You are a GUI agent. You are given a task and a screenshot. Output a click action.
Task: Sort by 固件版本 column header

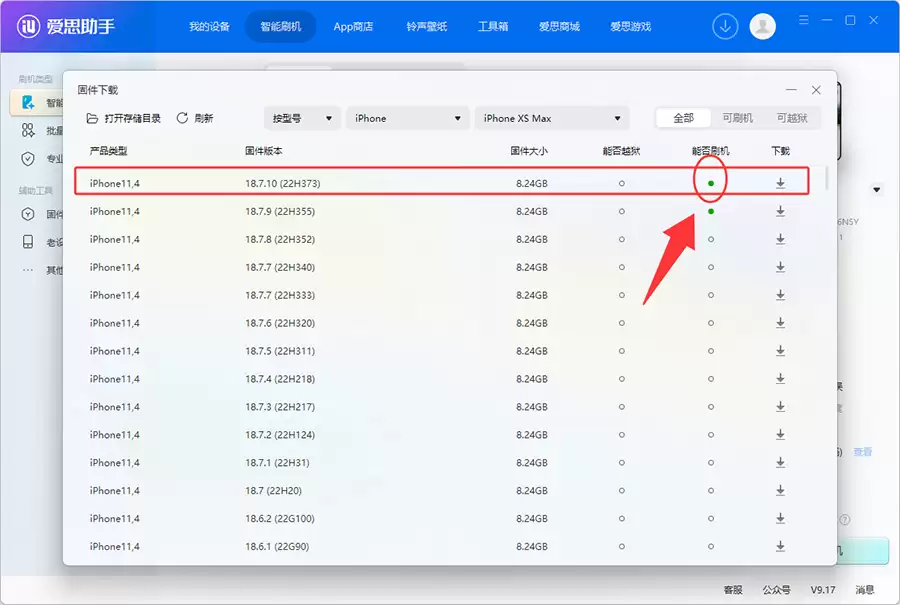click(x=263, y=151)
